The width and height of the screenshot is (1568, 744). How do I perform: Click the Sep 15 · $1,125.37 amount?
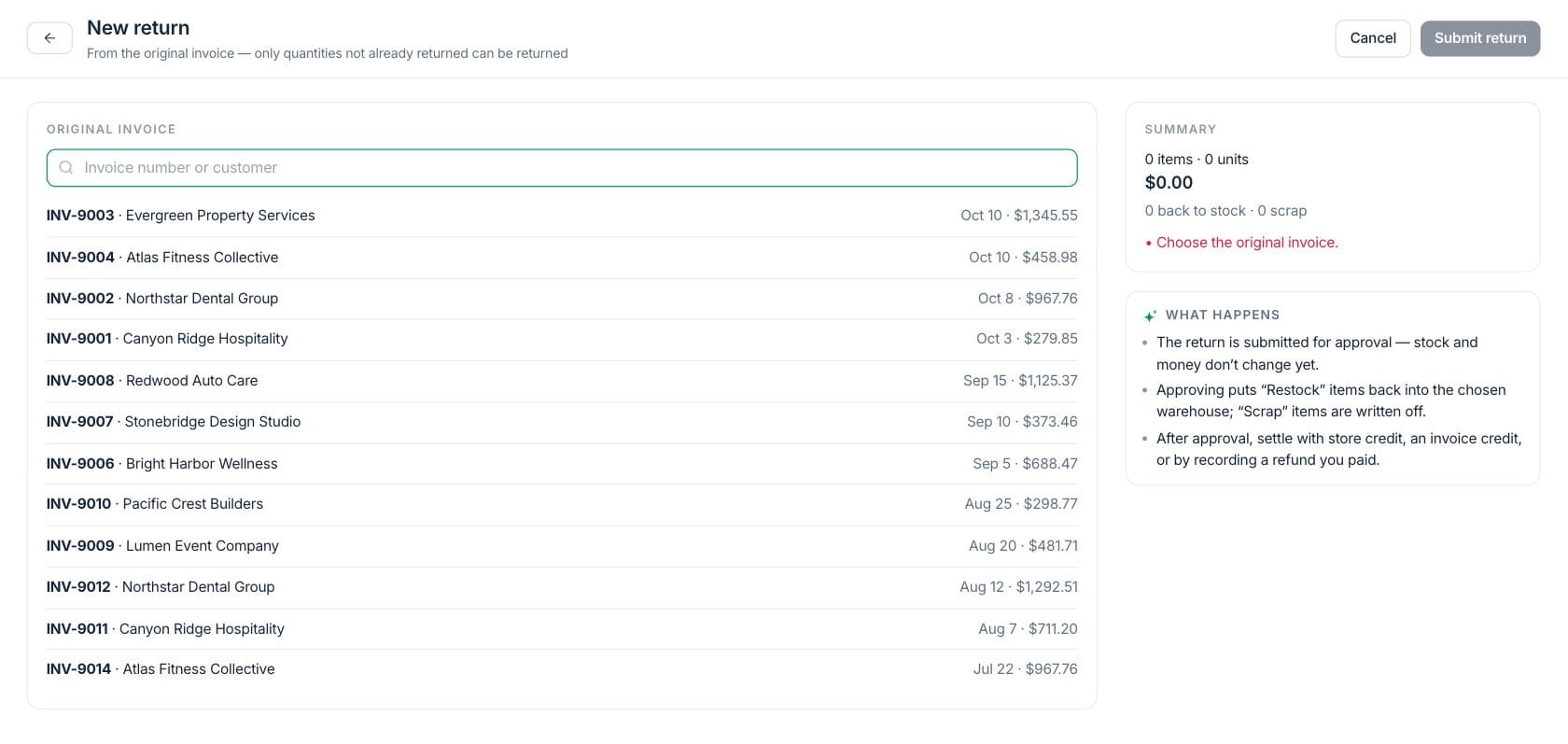[x=1020, y=381]
